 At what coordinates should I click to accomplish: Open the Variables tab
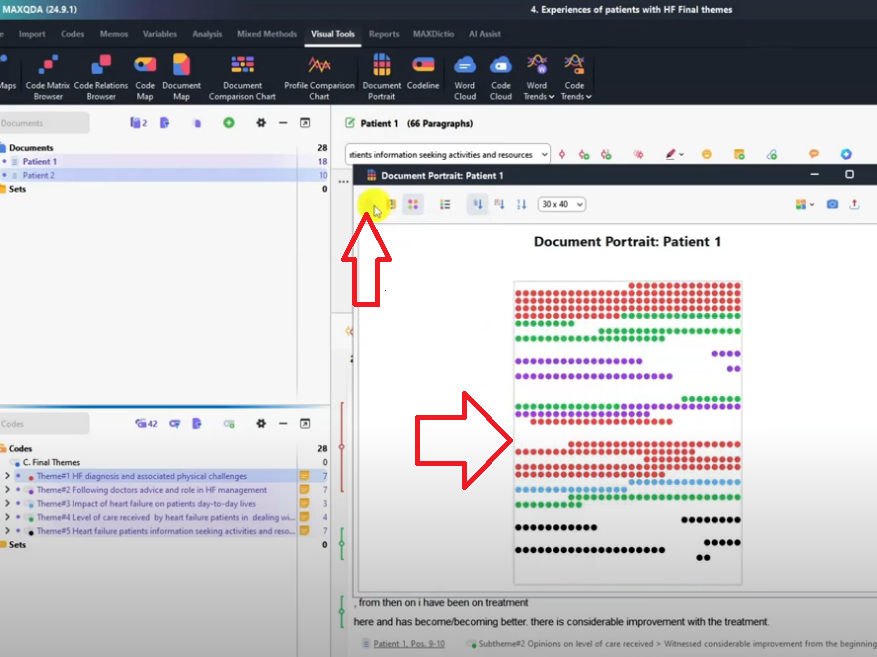[x=159, y=34]
